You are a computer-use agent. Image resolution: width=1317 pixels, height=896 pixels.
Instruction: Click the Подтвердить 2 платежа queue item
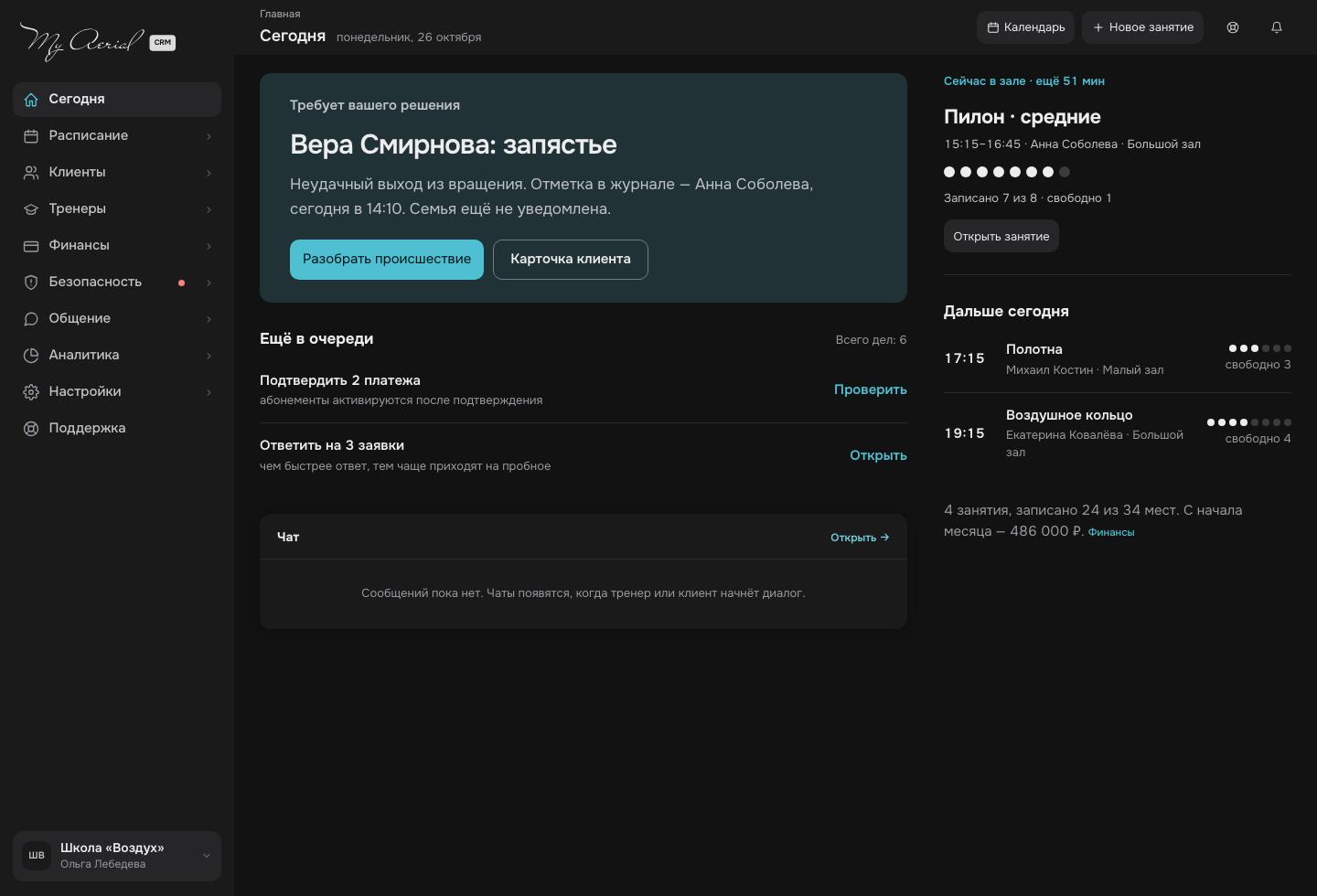(x=584, y=389)
